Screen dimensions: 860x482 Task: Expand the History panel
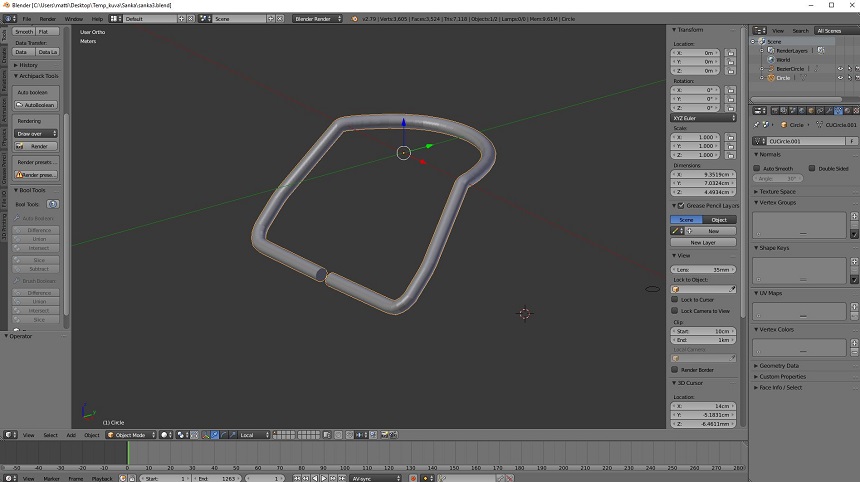[29, 65]
